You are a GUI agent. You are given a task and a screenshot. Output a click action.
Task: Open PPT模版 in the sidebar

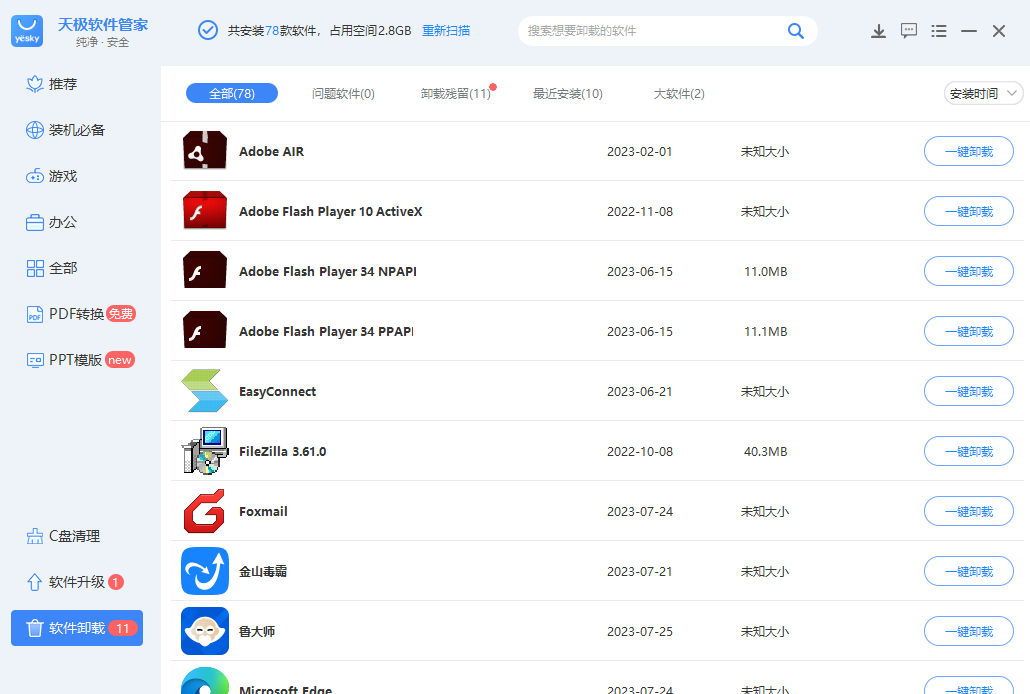click(x=81, y=360)
